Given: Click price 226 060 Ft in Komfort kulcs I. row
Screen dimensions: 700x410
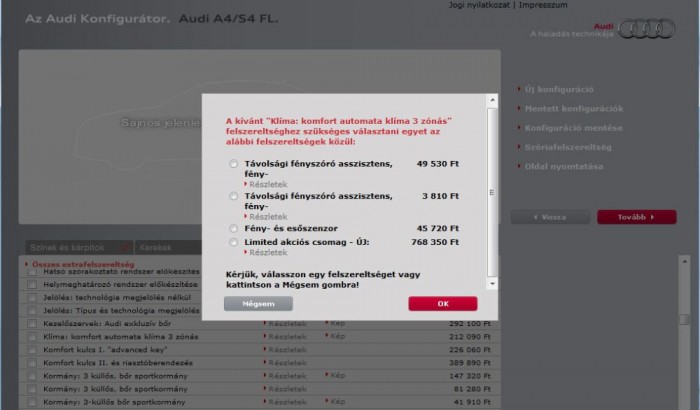Looking at the screenshot, I should coord(470,350).
